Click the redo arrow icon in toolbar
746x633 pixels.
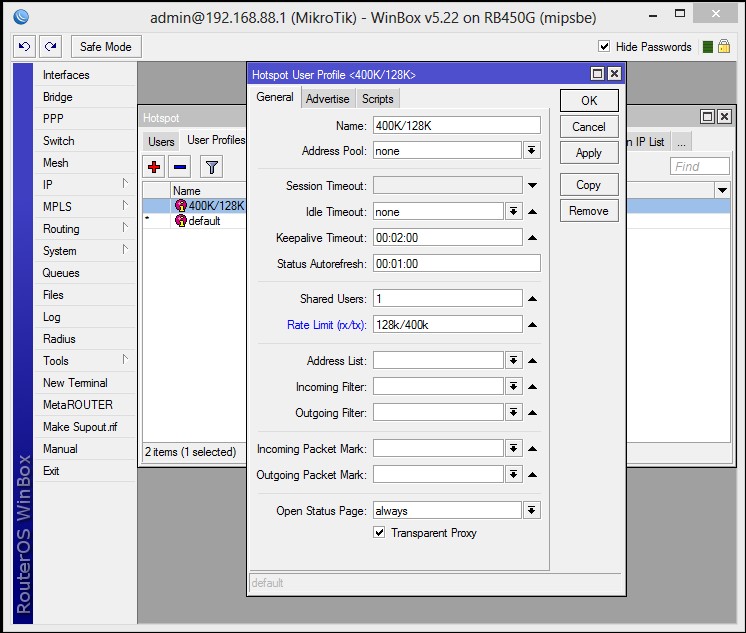pos(50,47)
